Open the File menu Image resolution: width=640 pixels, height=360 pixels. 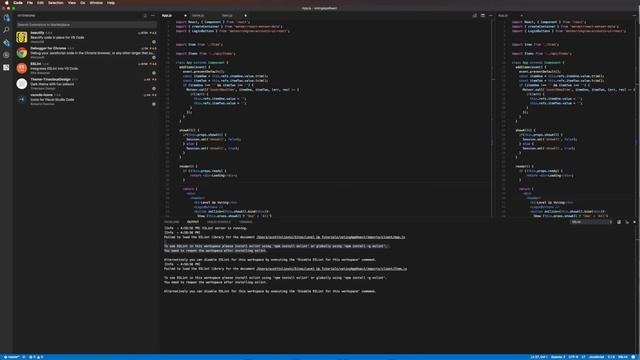coord(30,2)
